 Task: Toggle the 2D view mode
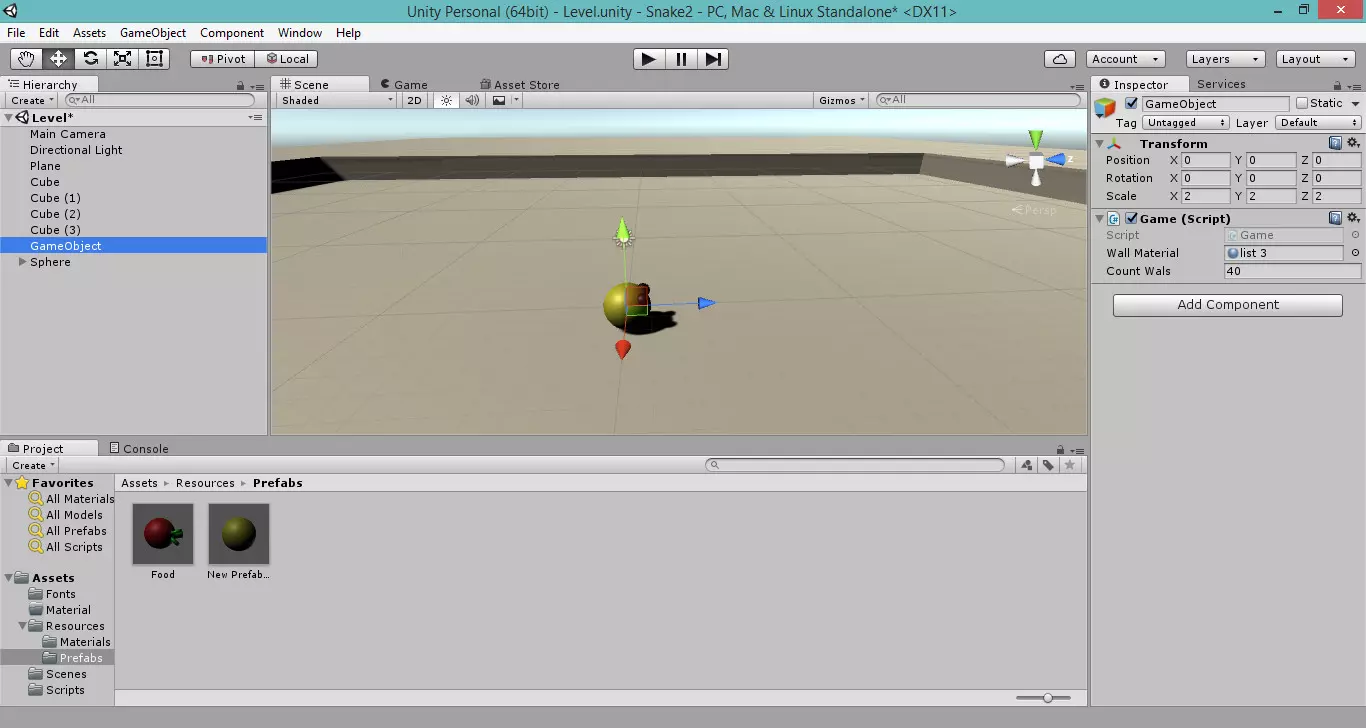[x=414, y=100]
